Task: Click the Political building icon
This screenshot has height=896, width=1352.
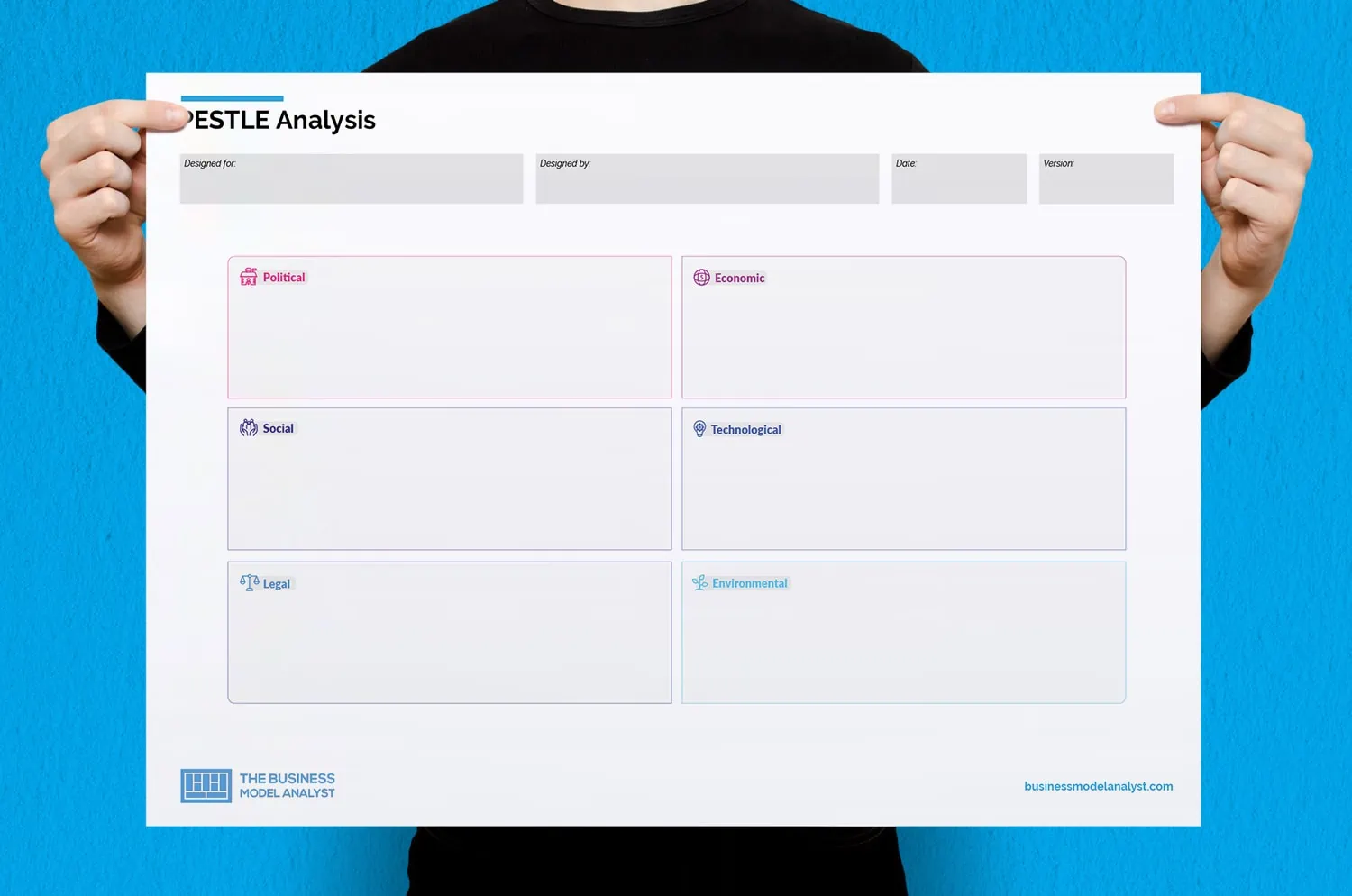Action: click(x=248, y=277)
